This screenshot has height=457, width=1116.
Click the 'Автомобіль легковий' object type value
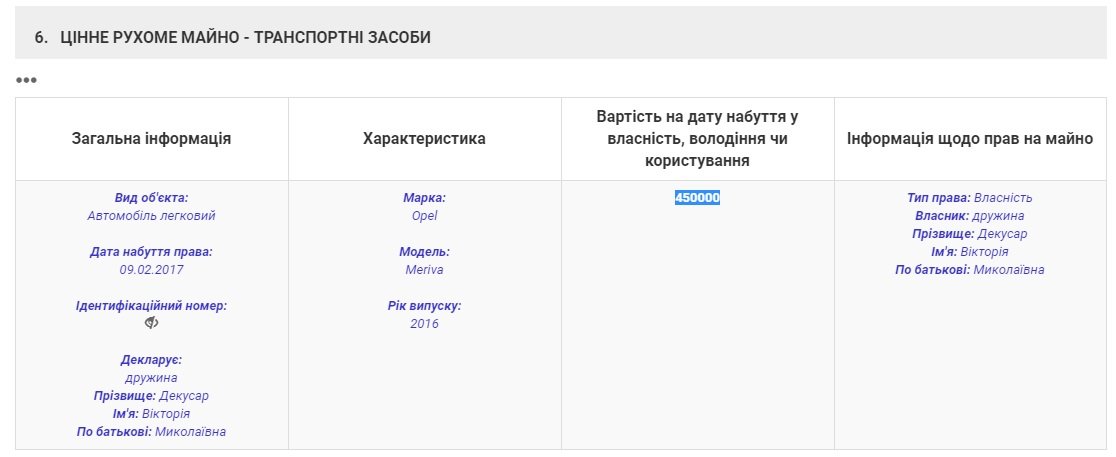(x=151, y=215)
